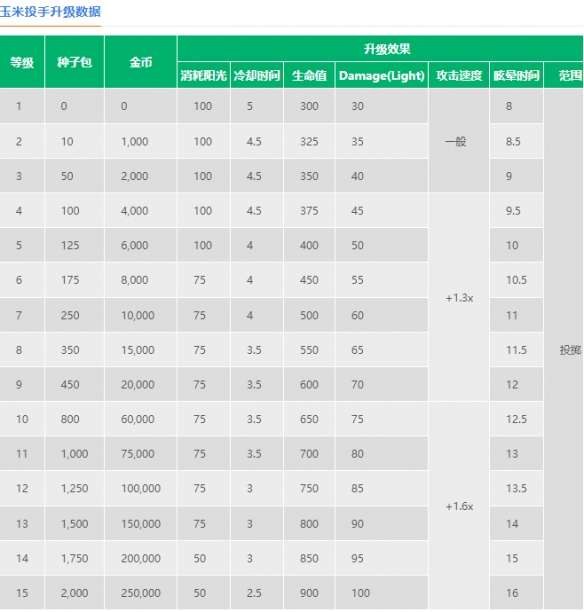Click health value 325
Screen dimensions: 584x612
(309, 141)
